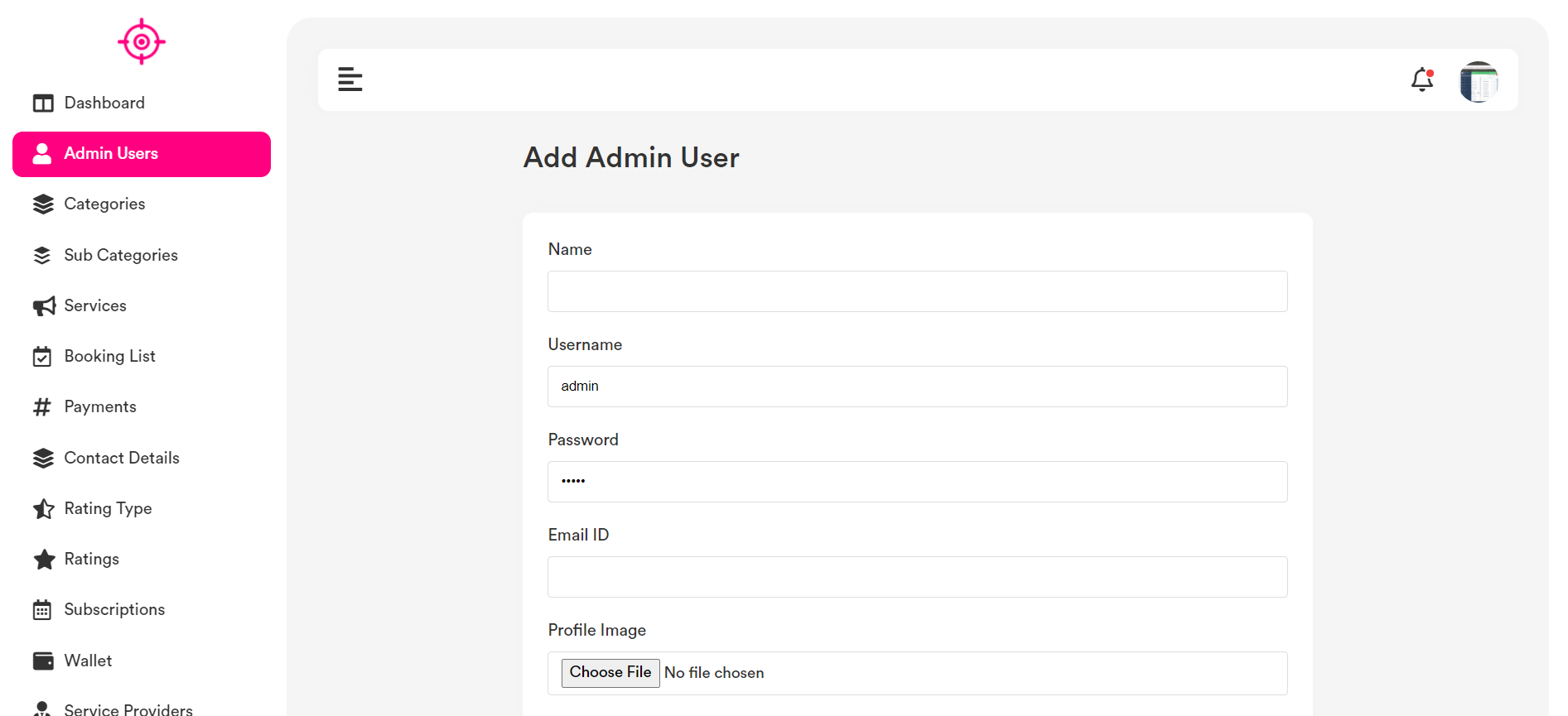Image resolution: width=1568 pixels, height=716 pixels.
Task: Open the user profile avatar
Action: click(1479, 81)
